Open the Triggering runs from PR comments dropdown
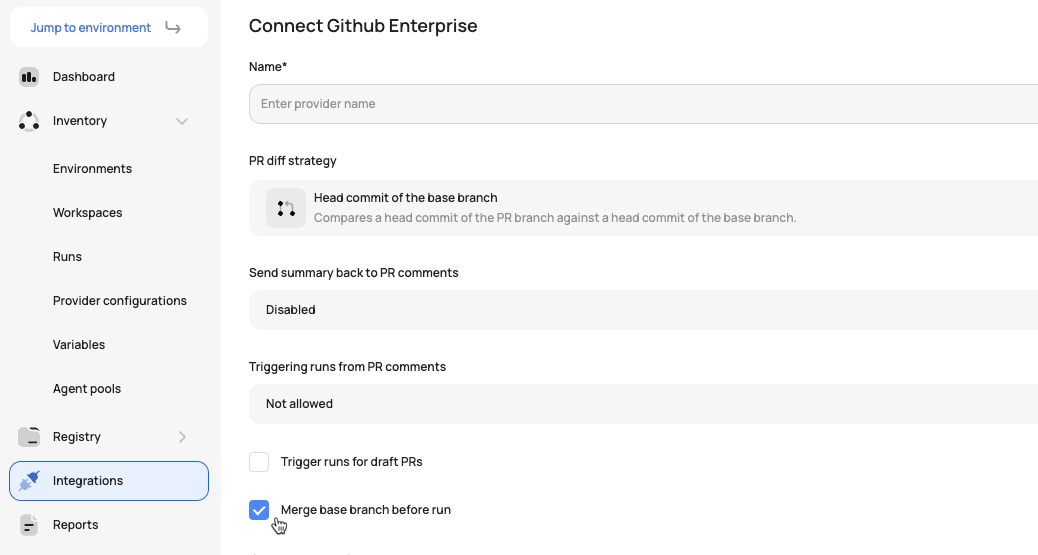1038x555 pixels. coord(643,404)
